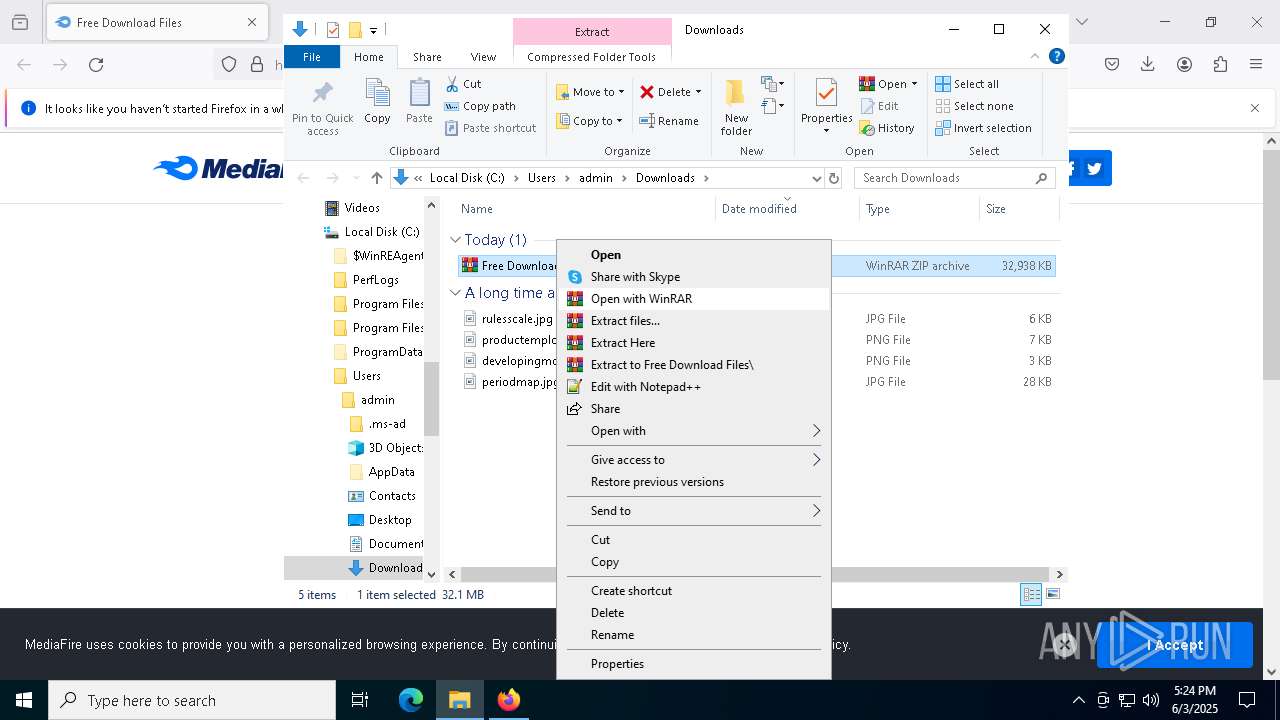Click the Explorer Help question icon

pos(1056,57)
